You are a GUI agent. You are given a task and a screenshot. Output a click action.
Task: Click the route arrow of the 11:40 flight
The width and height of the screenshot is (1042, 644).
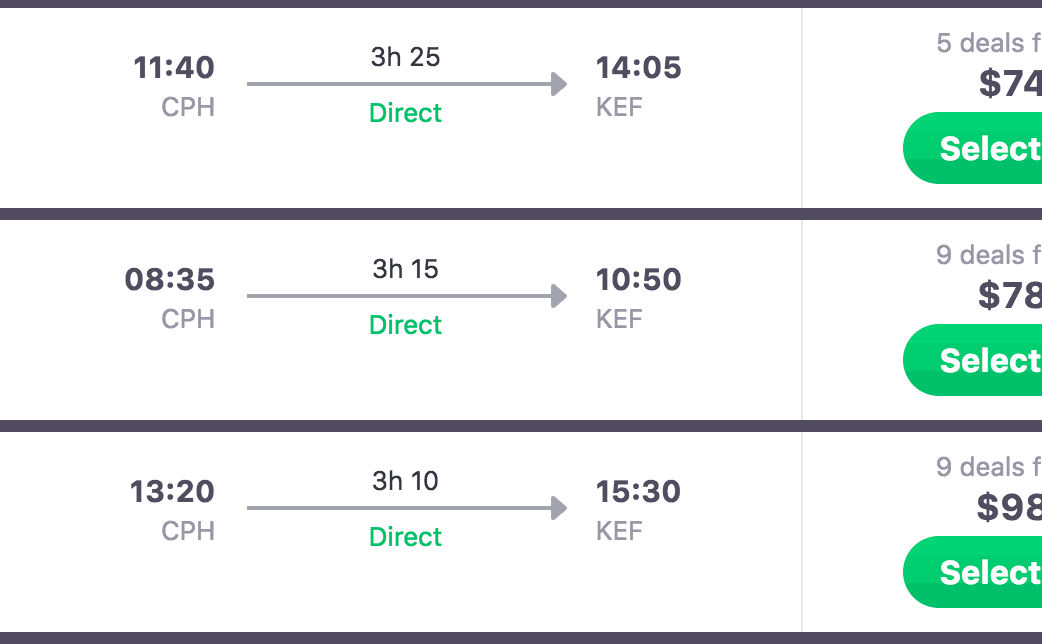pos(406,84)
